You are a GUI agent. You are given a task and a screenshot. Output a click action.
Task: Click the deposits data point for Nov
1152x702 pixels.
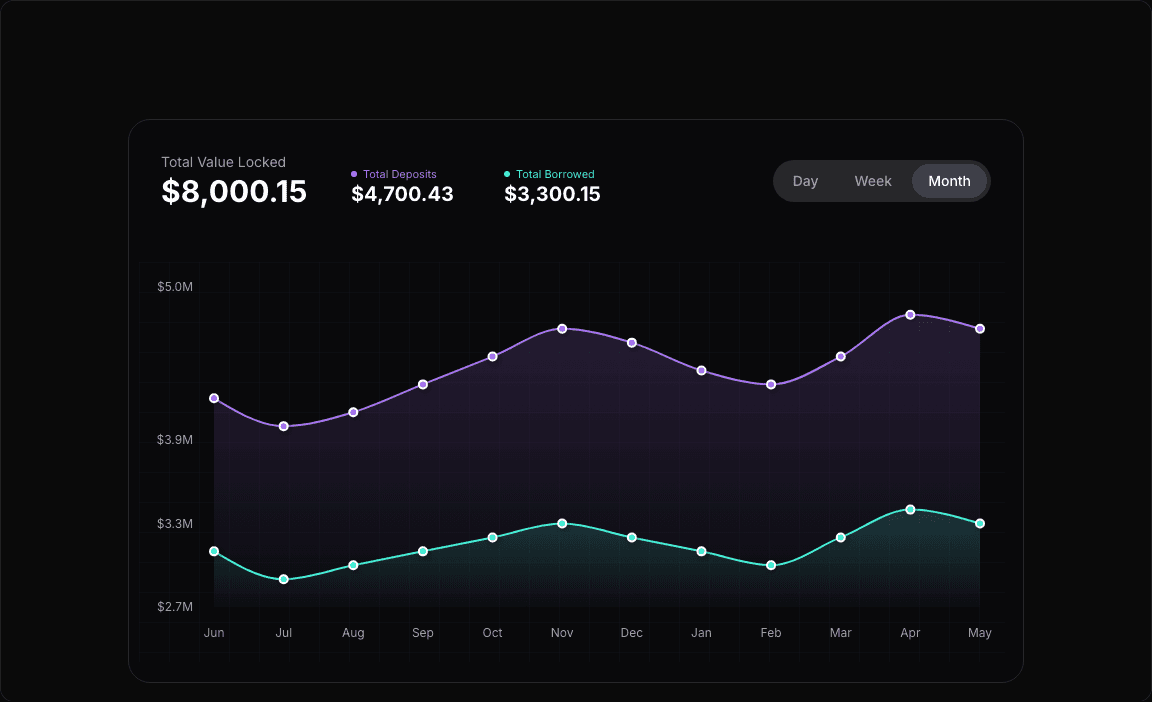pyautogui.click(x=562, y=329)
